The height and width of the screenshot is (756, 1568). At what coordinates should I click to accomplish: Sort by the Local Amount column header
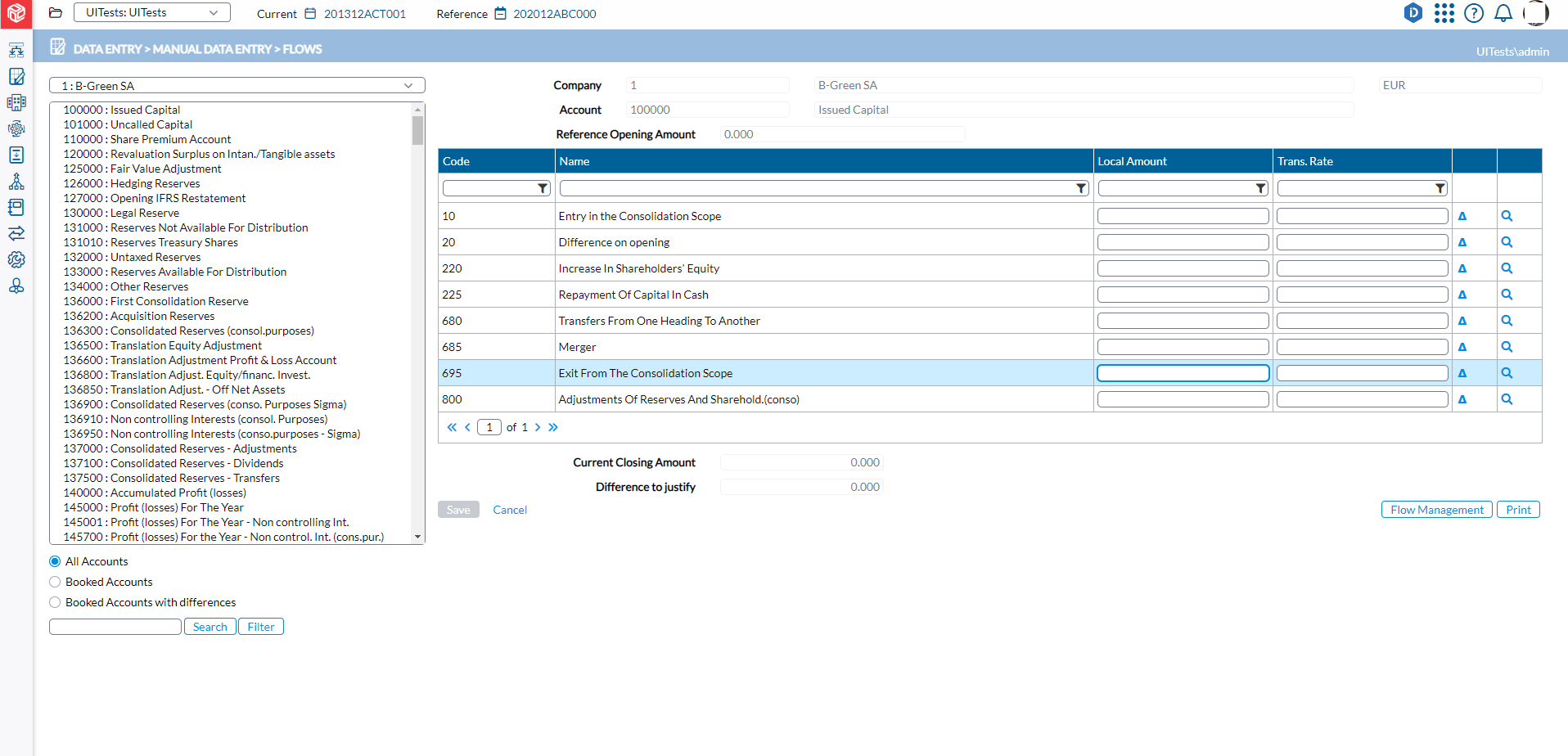[1132, 161]
